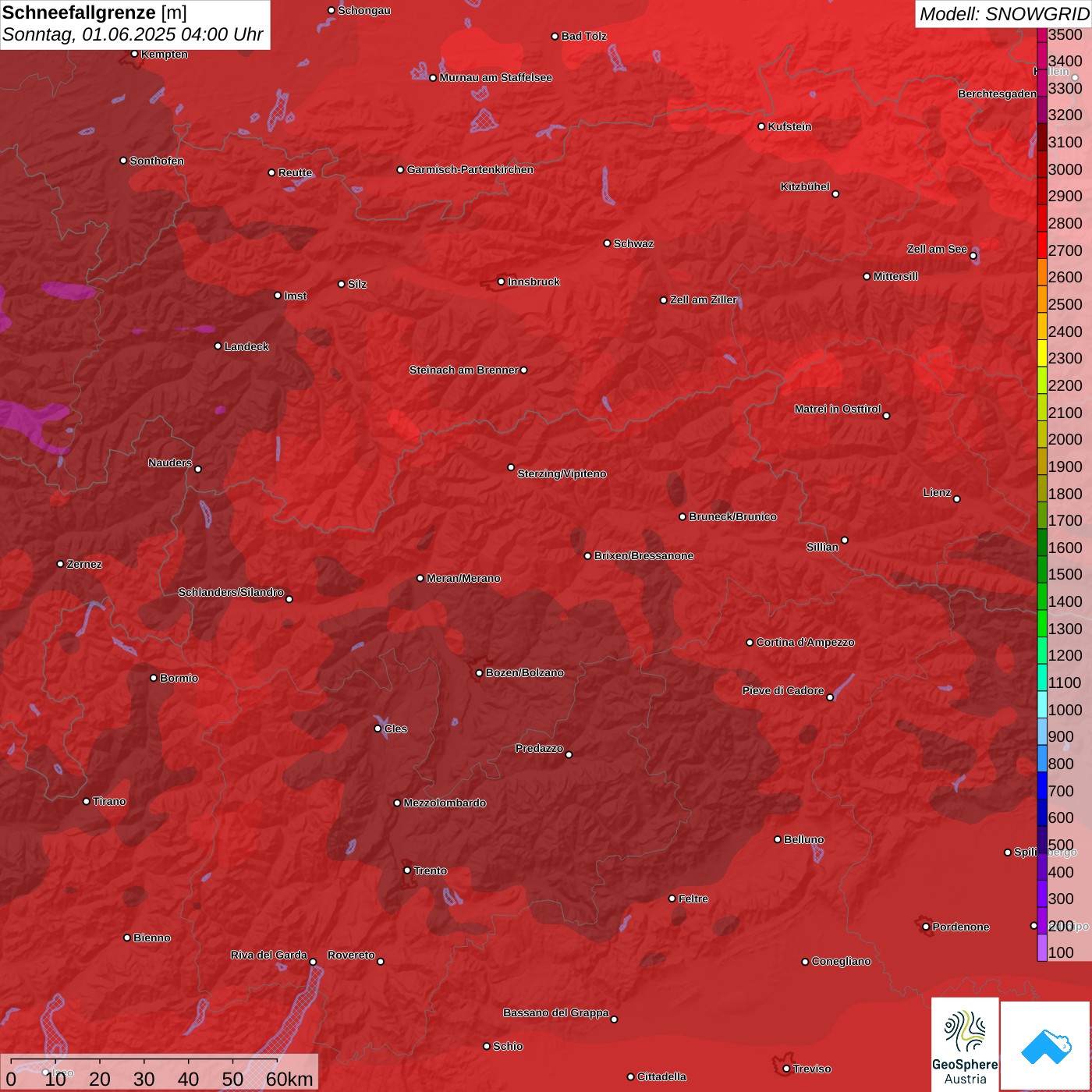The image size is (1092, 1092).
Task: Click the Conegliano label
Action: (842, 961)
